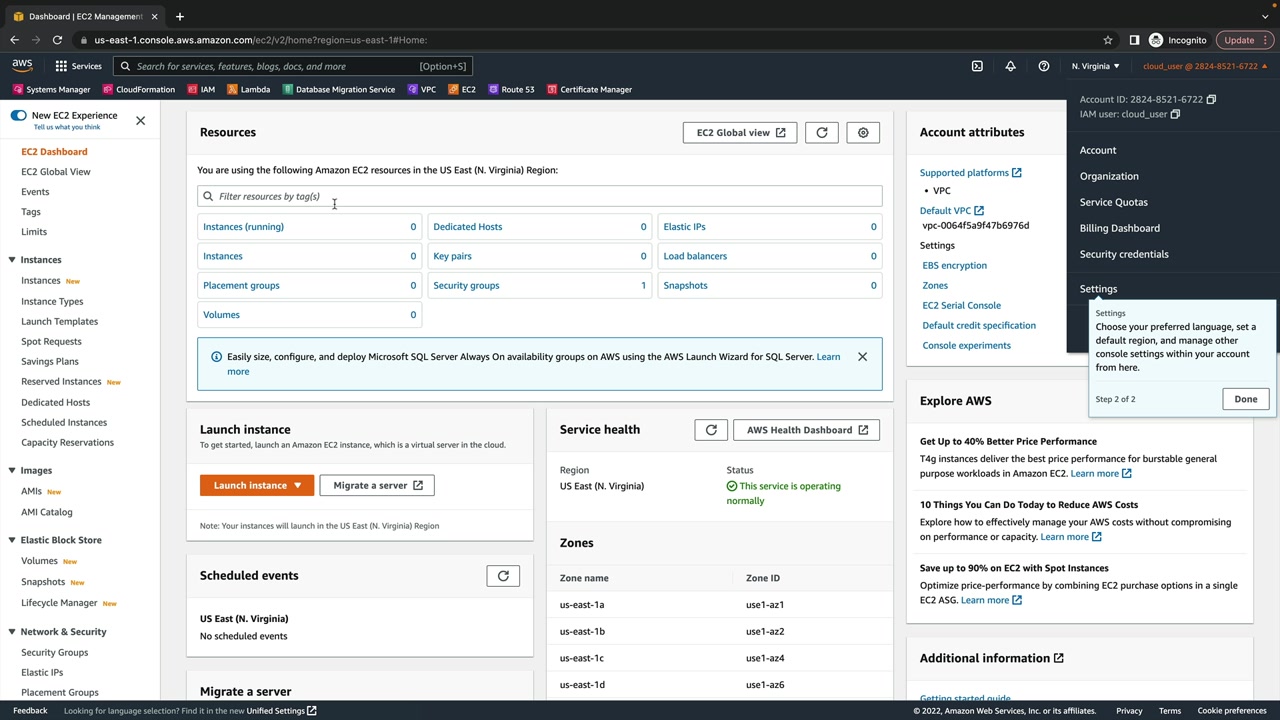Open the N. Virginia region dropdown

click(1095, 66)
